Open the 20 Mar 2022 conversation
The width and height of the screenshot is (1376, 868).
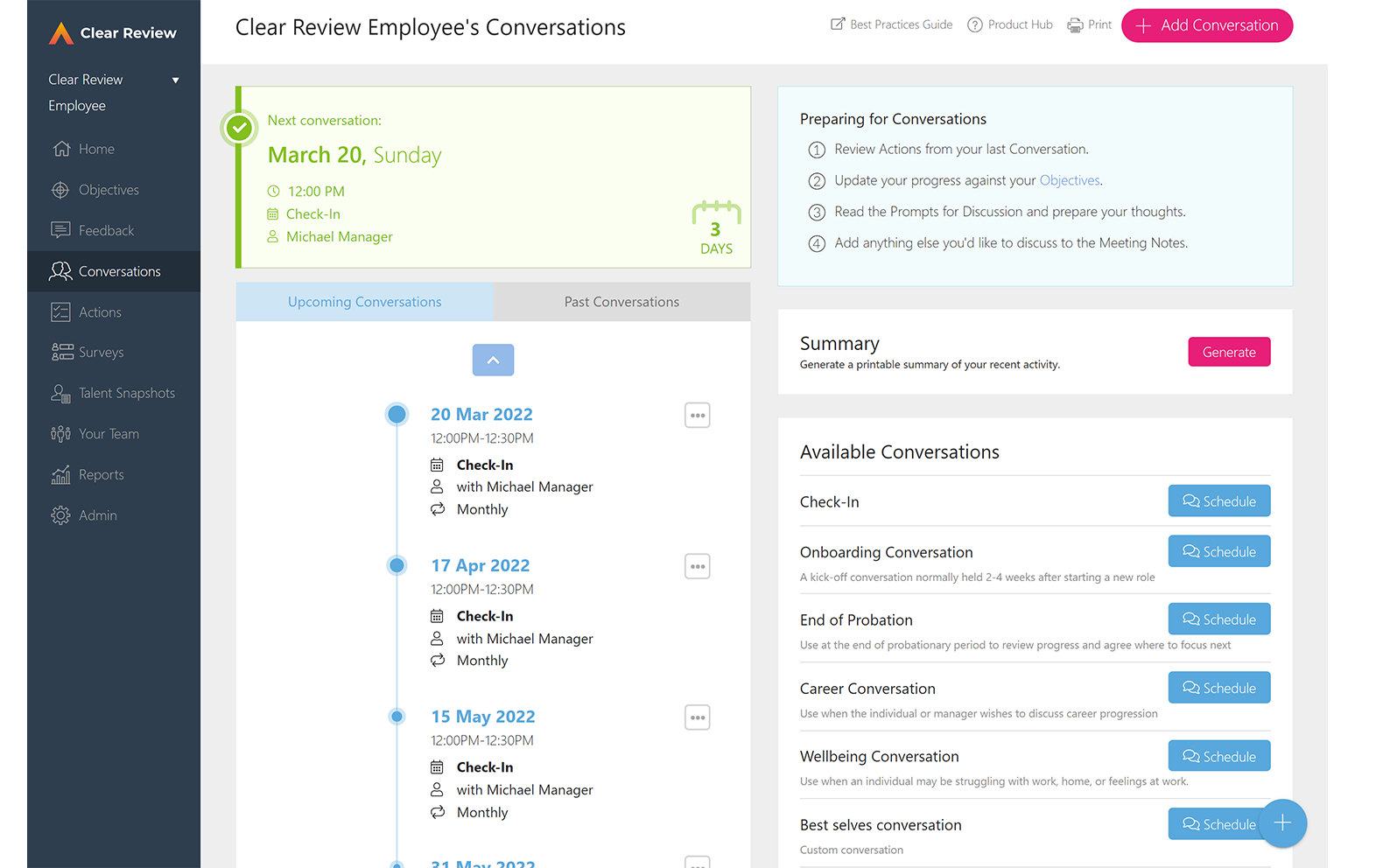click(x=481, y=415)
